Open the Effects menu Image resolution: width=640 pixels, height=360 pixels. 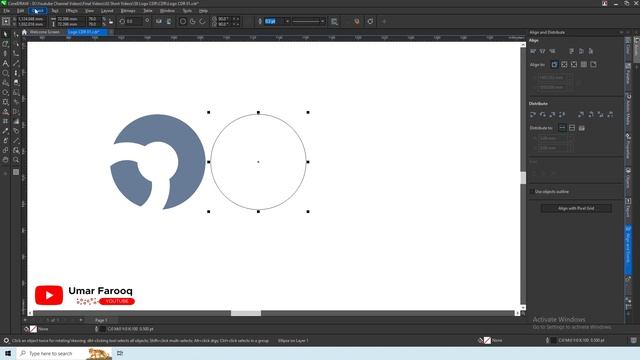click(x=72, y=11)
